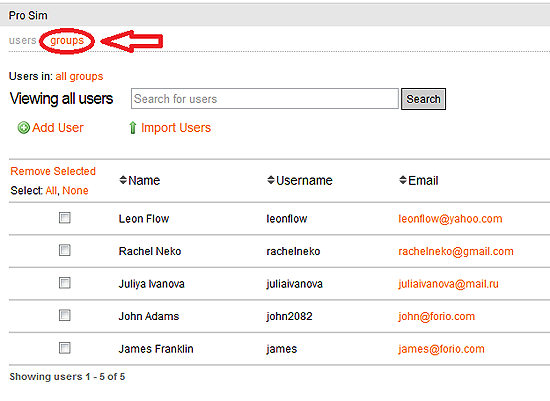Click the username 'john2082'

point(289,316)
